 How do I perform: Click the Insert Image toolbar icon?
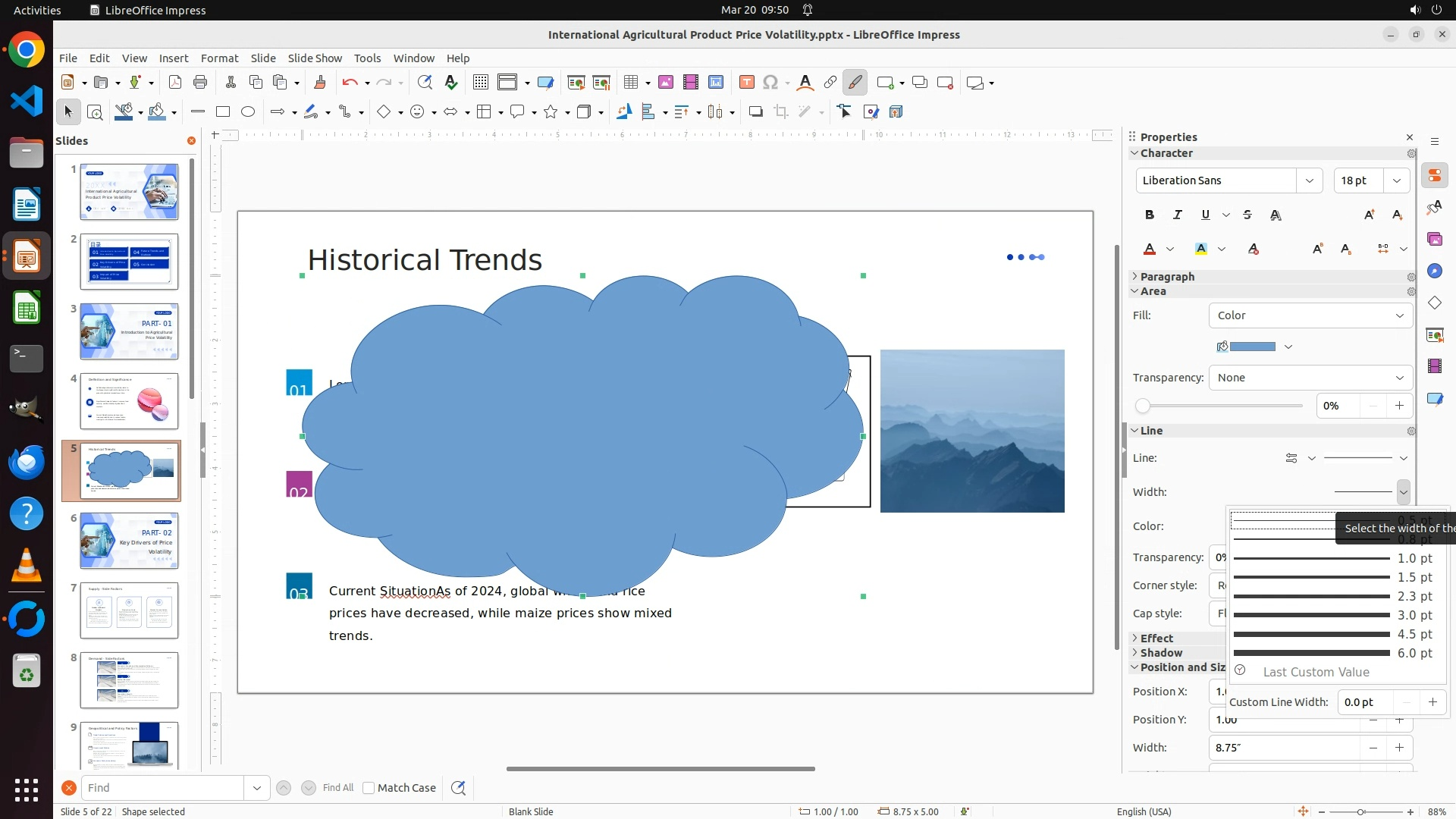click(x=666, y=83)
